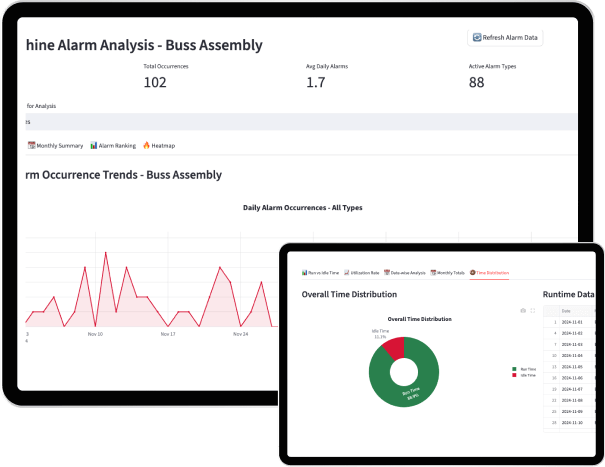Click the red Idle Time donut segment
Screen dimensions: 605x467
click(394, 346)
